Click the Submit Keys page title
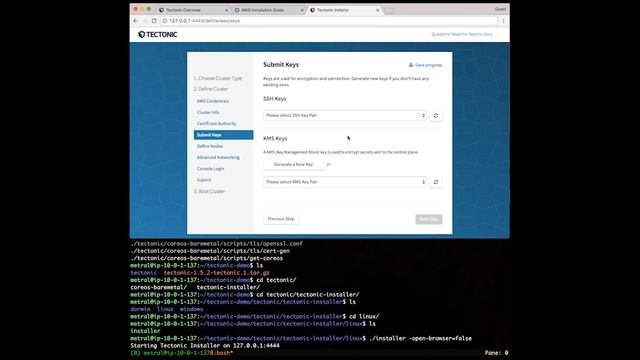640x360 pixels. [281, 64]
